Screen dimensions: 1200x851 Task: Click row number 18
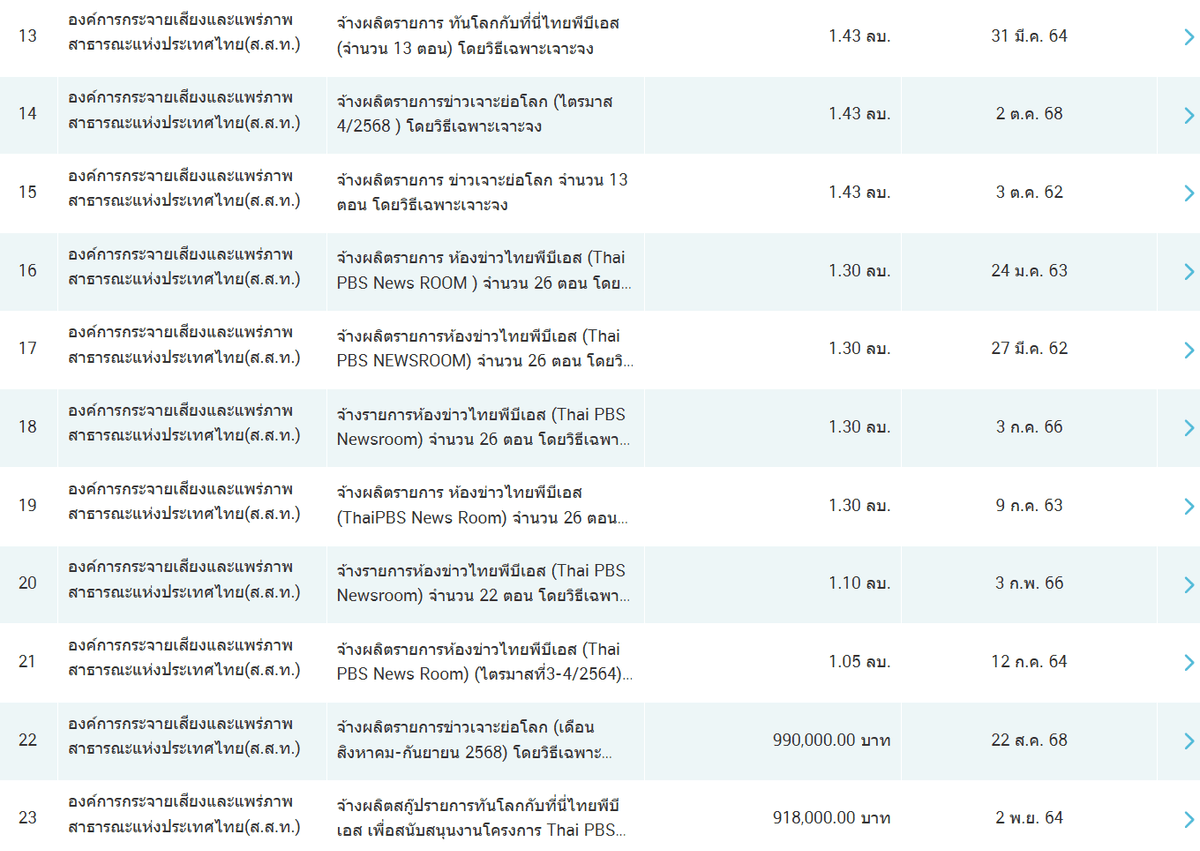[27, 427]
